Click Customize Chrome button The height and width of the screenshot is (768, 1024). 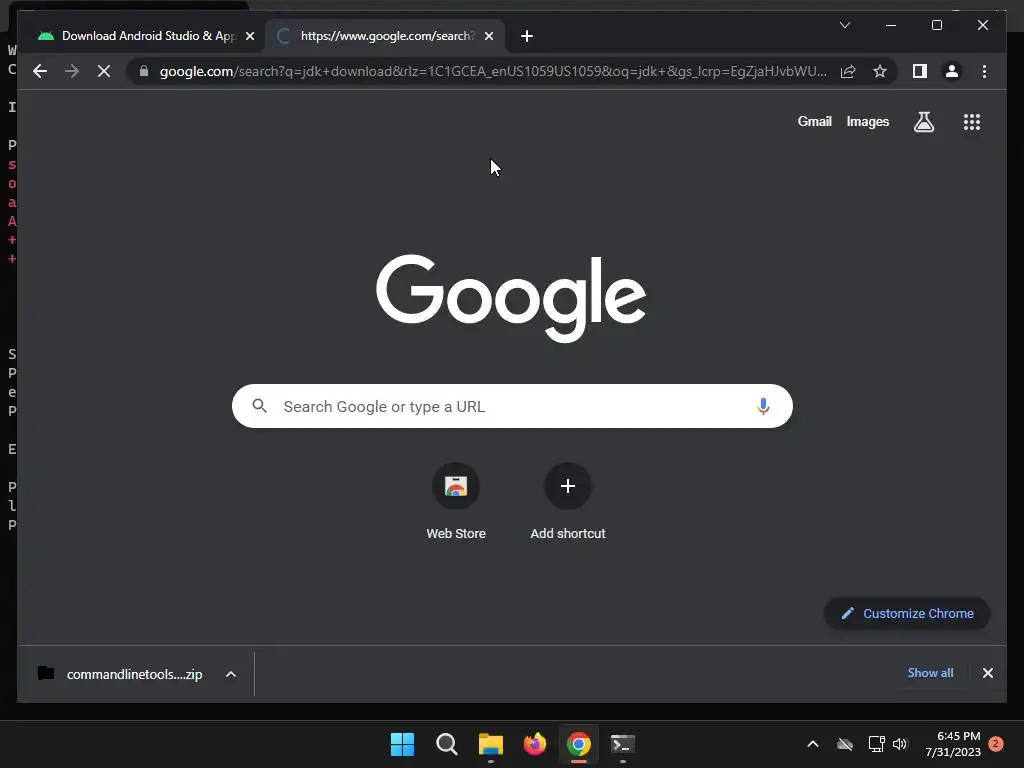(907, 613)
